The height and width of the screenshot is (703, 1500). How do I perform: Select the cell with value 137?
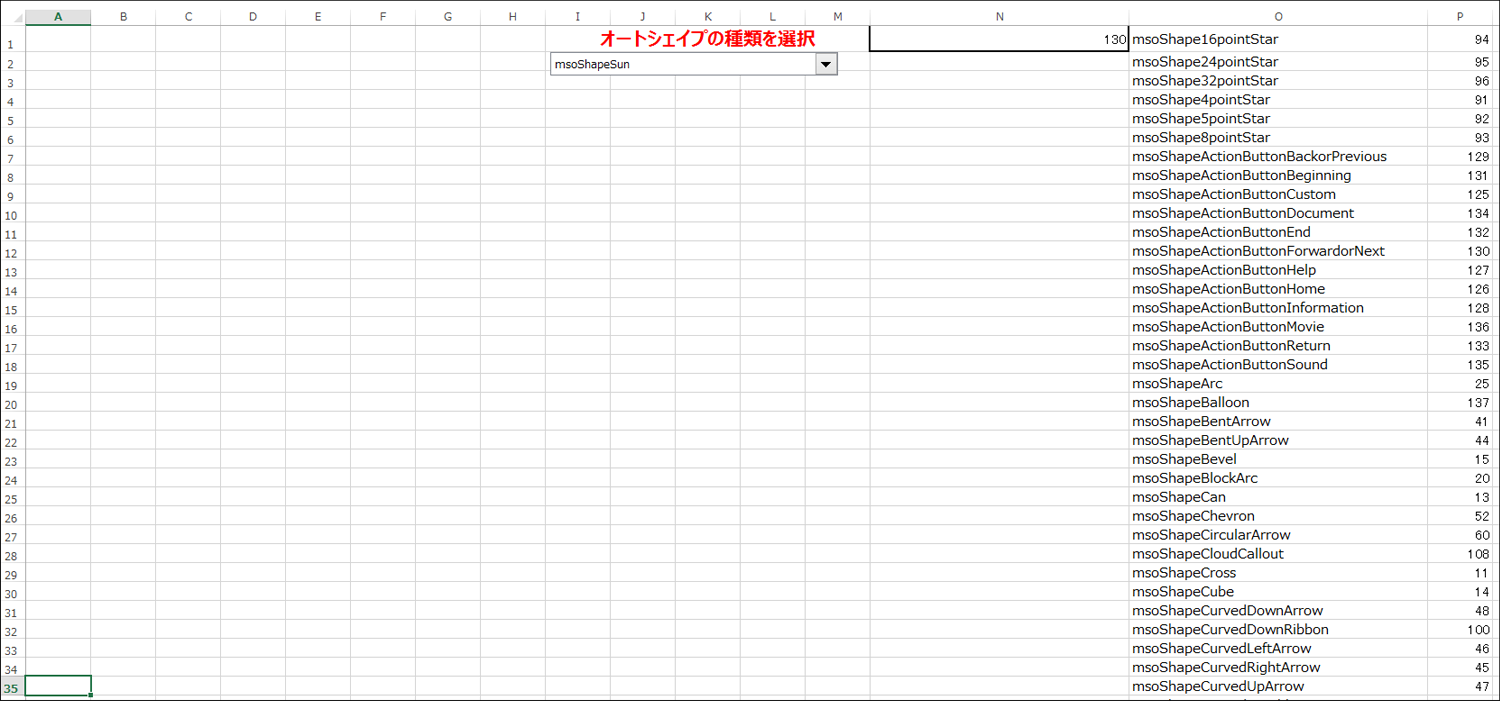click(1461, 402)
